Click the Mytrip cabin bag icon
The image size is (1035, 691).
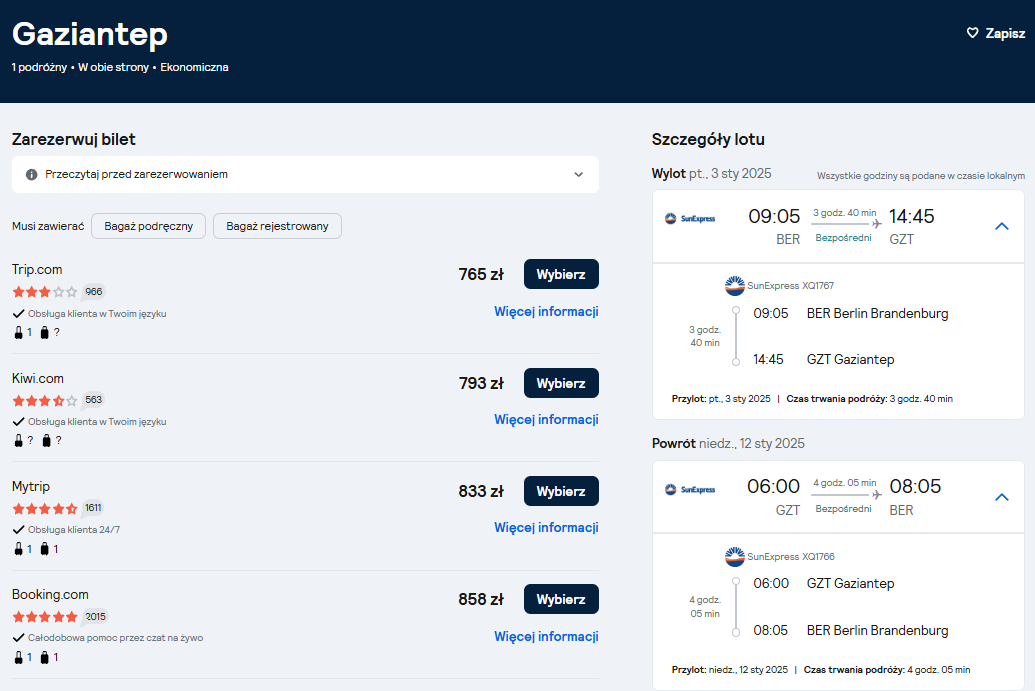(x=18, y=549)
